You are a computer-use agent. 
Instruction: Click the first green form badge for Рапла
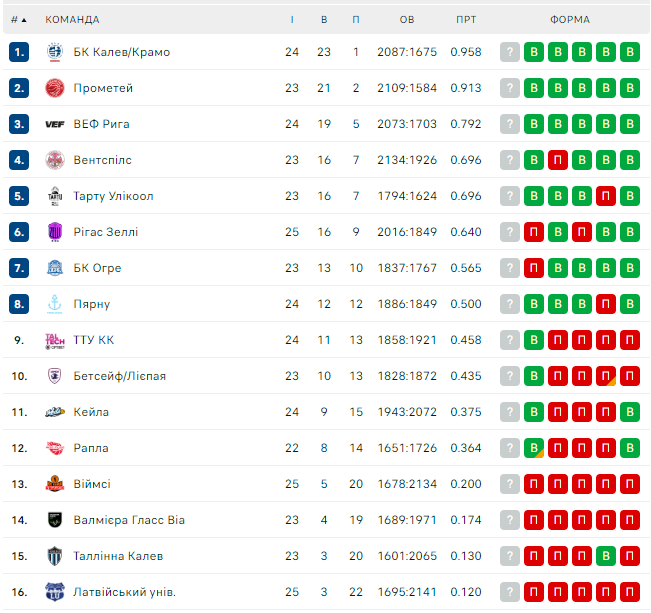534,448
